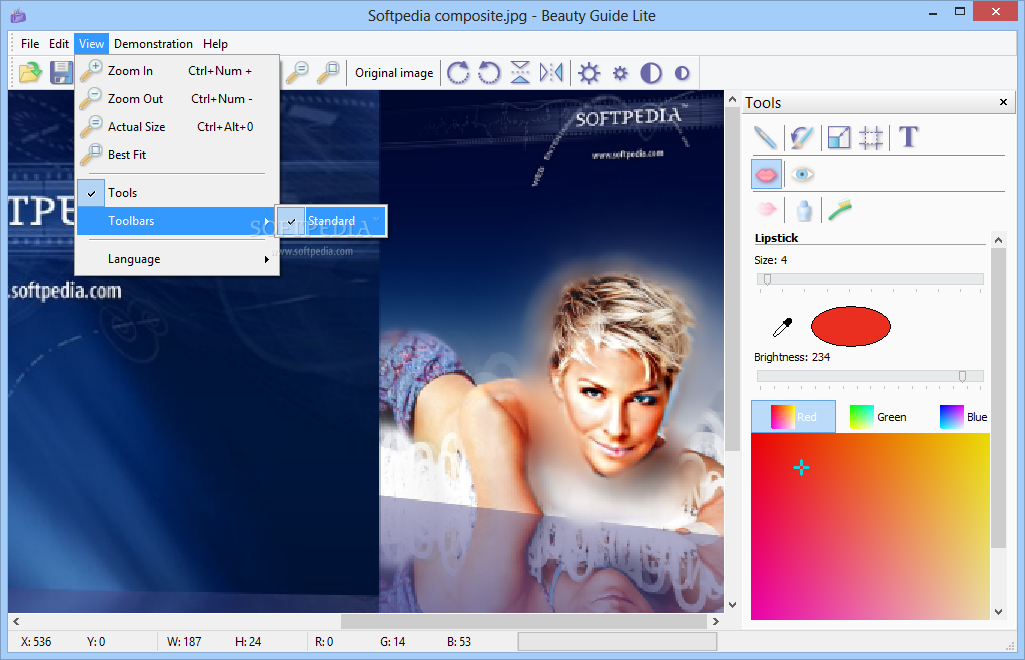This screenshot has height=660, width=1025.
Task: Select the Text tool
Action: click(909, 137)
